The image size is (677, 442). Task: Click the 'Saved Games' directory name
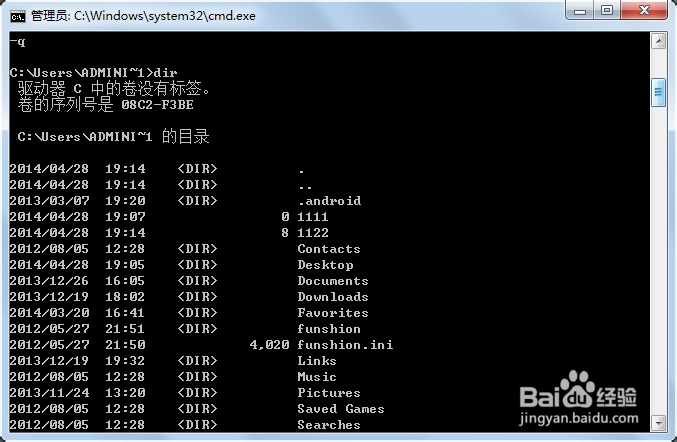(341, 408)
